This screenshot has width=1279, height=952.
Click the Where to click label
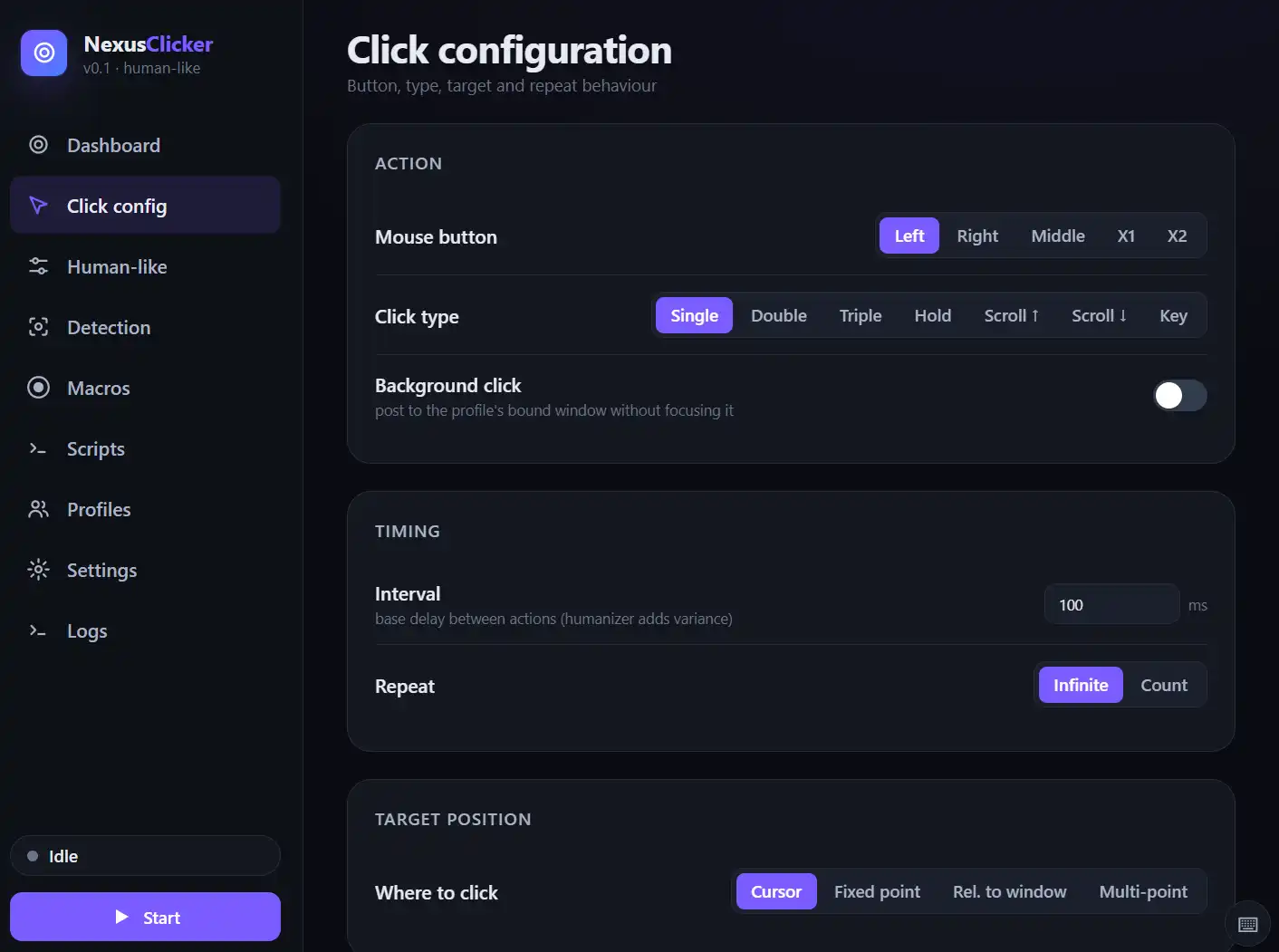coord(437,892)
